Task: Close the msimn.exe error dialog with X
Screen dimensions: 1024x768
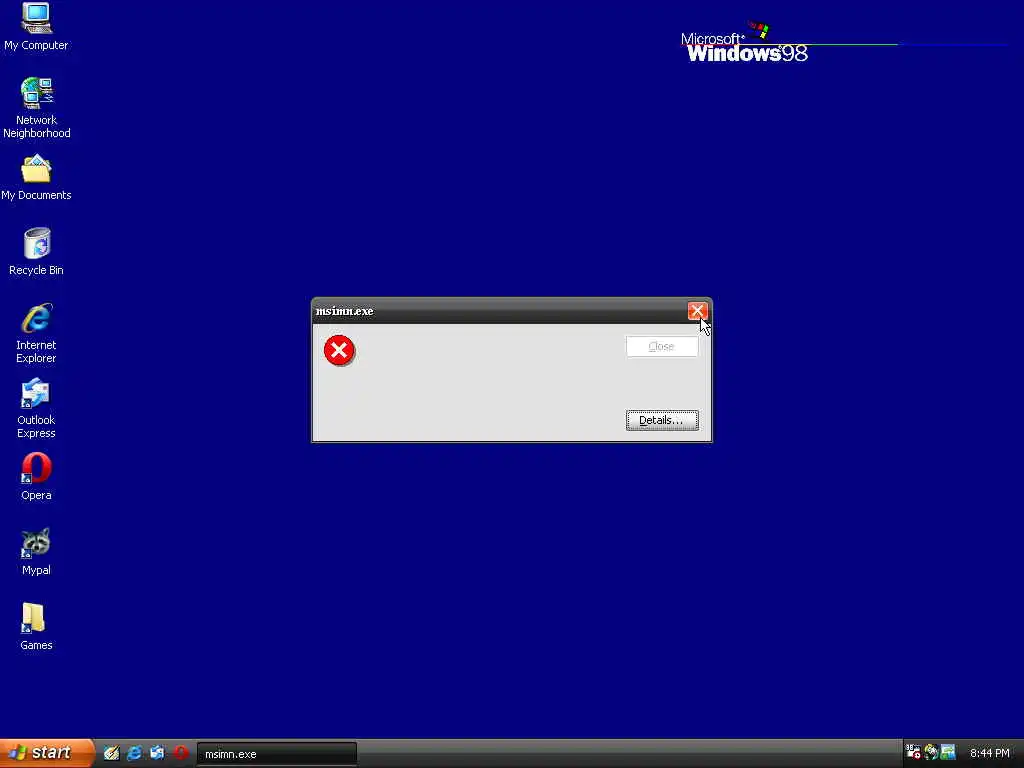Action: point(697,311)
